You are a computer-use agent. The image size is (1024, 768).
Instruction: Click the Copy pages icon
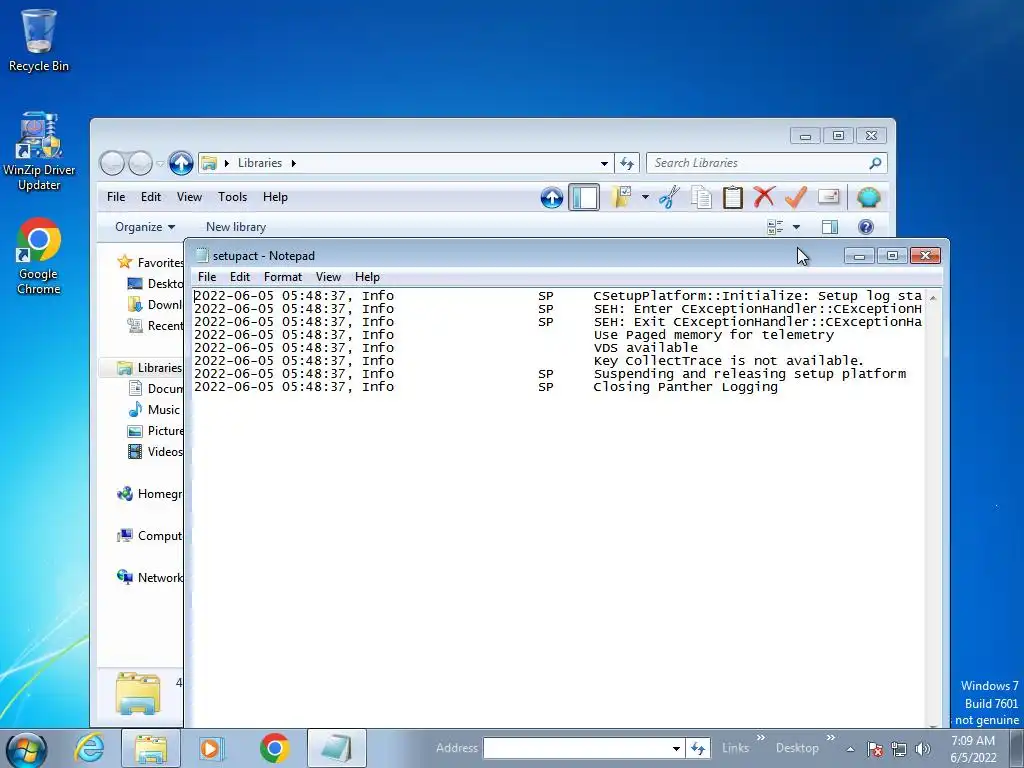[701, 197]
